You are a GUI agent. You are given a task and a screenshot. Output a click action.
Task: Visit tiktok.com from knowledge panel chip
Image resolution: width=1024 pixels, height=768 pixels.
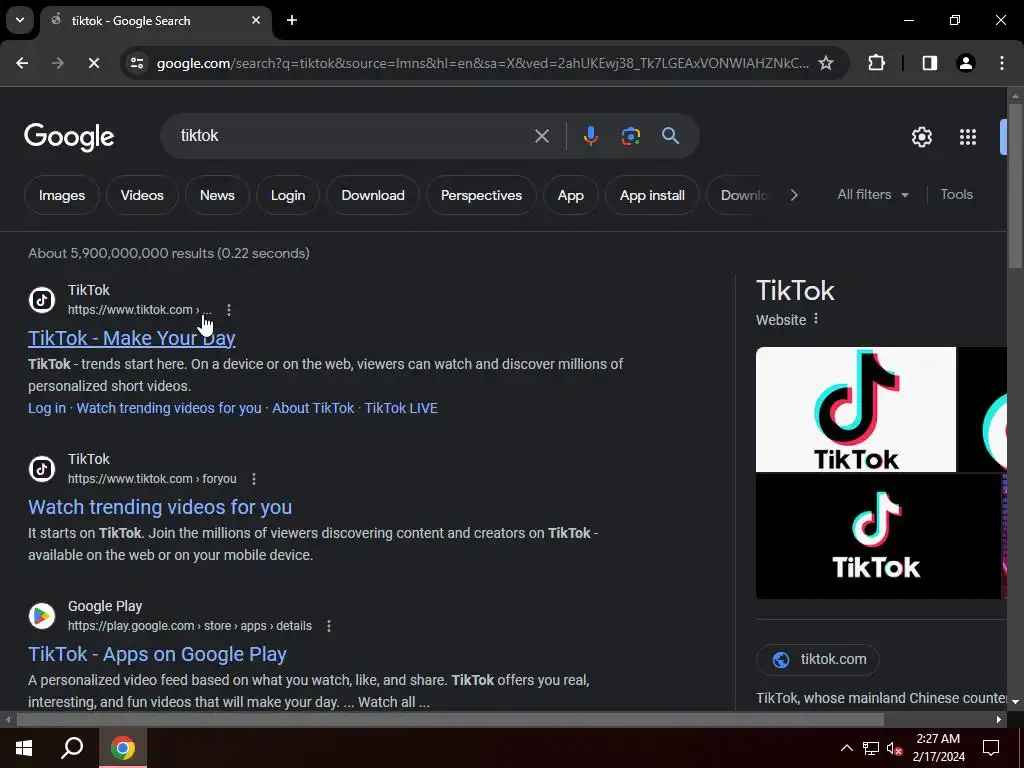(818, 660)
